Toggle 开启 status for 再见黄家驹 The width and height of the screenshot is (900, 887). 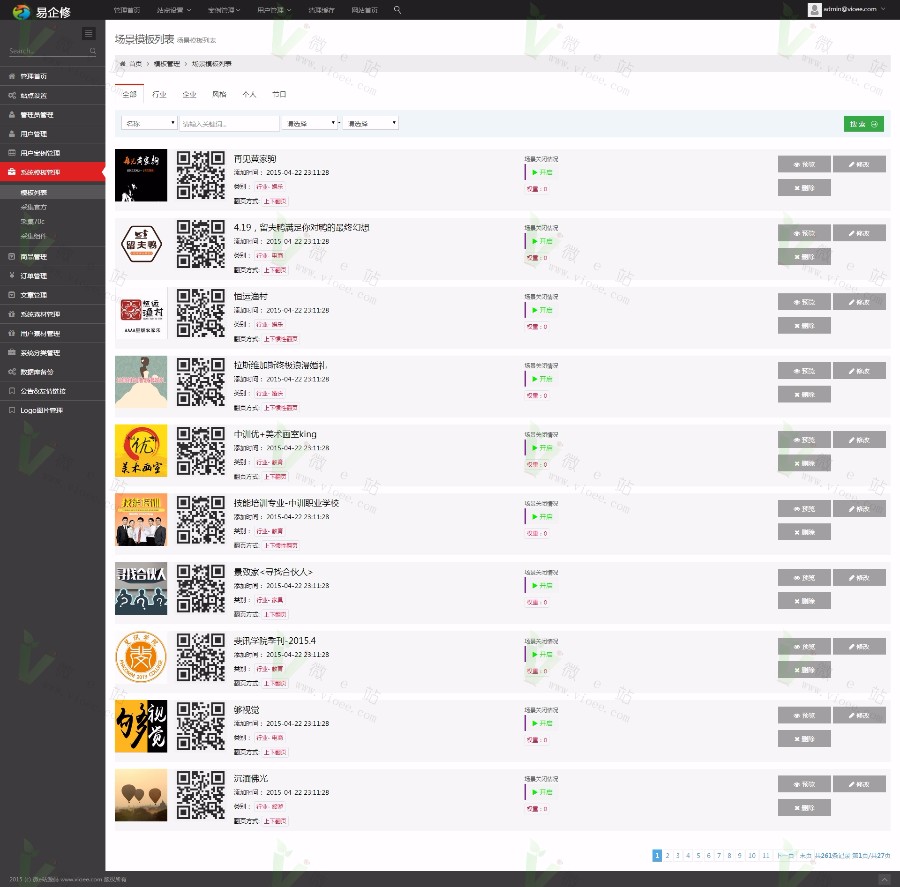click(x=542, y=172)
